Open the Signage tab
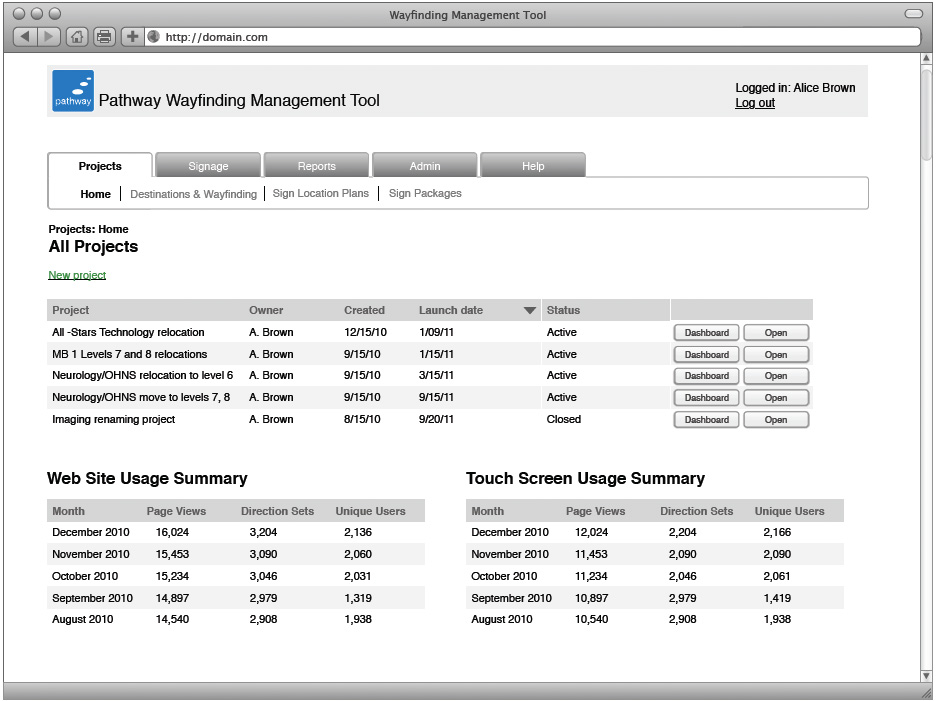Screen dimensions: 937x701 point(208,166)
